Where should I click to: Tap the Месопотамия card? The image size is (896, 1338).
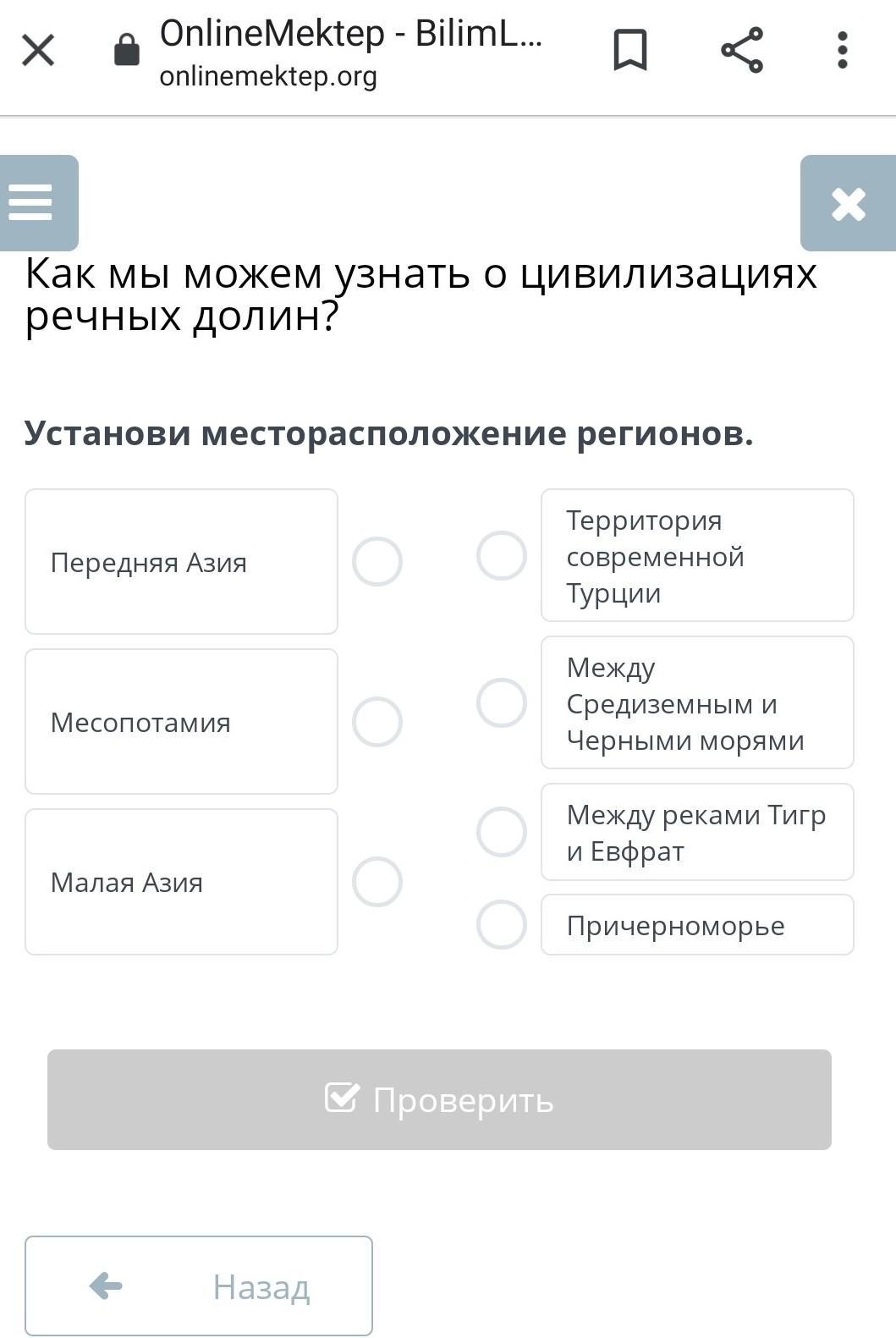[181, 722]
